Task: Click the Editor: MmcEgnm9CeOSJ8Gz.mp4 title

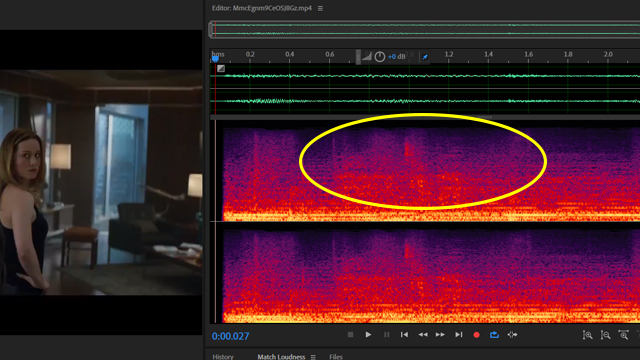Action: (262, 8)
